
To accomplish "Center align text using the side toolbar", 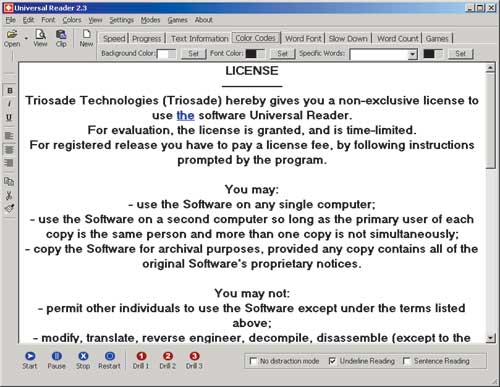I will (9, 149).
